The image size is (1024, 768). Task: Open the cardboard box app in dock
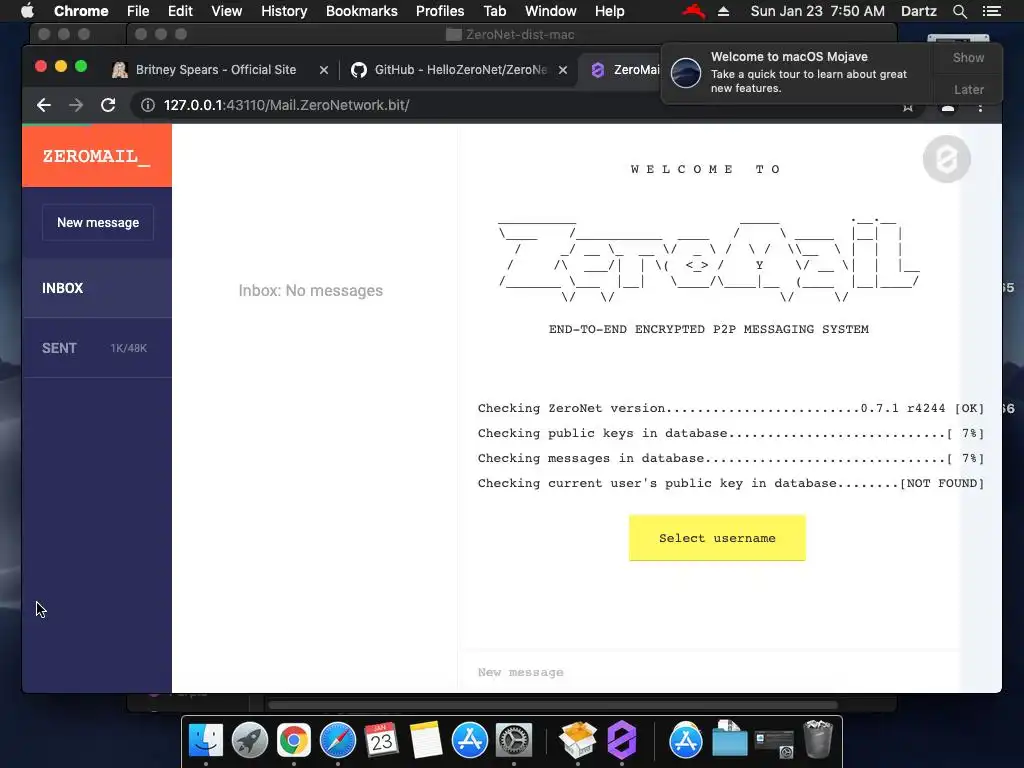pyautogui.click(x=577, y=741)
